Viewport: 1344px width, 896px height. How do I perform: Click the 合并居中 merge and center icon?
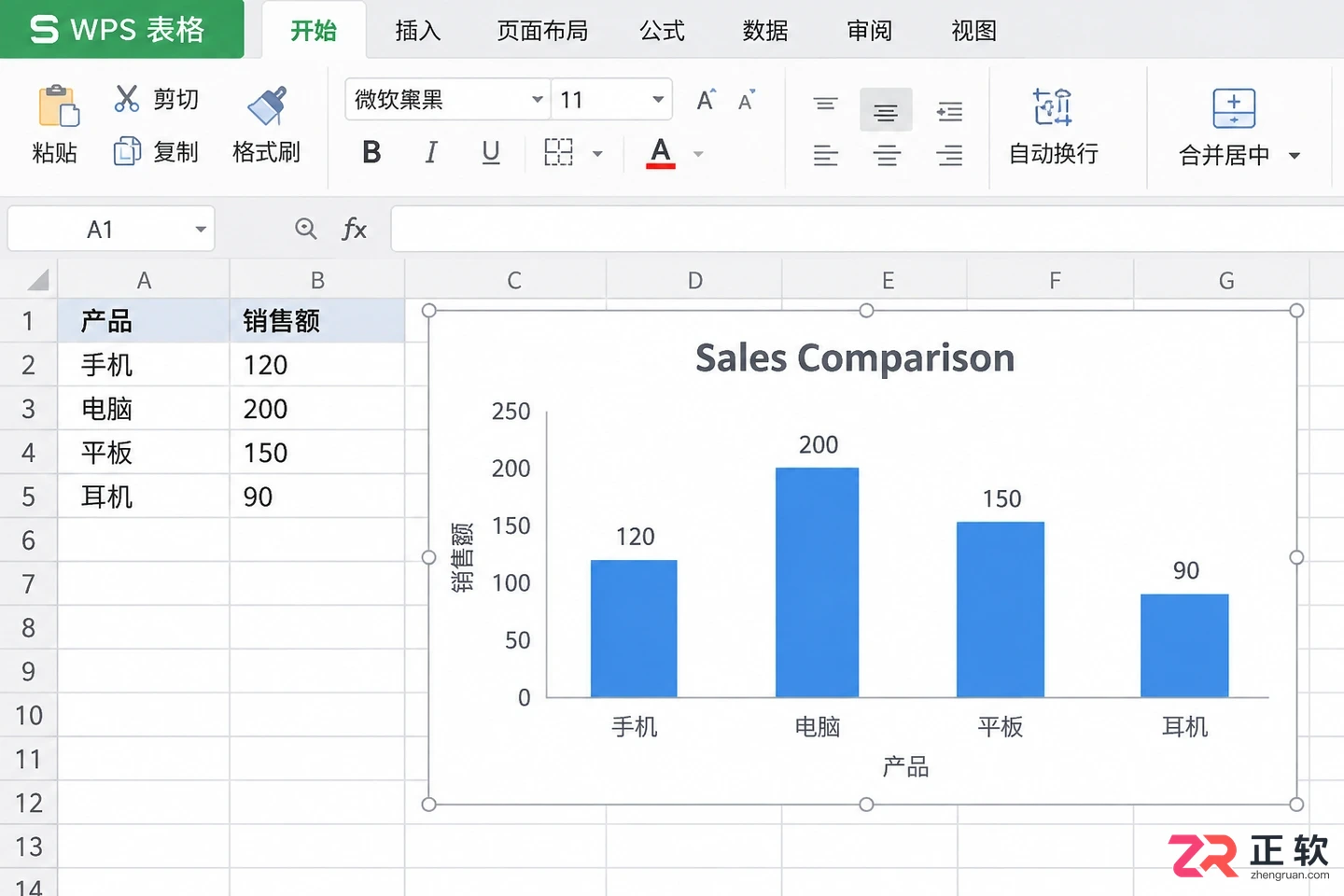(1234, 108)
